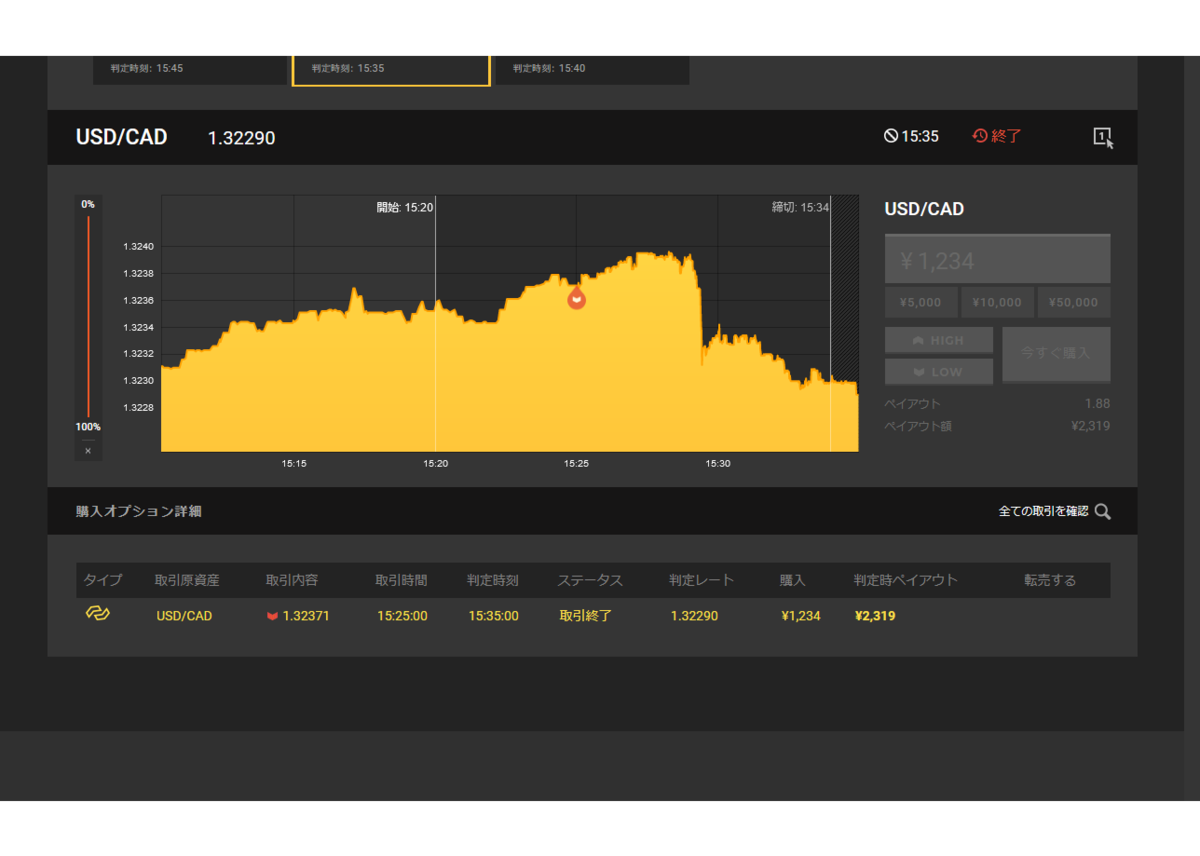Click the 取引原資産 column header
Screen dimensions: 1200x856
point(187,580)
